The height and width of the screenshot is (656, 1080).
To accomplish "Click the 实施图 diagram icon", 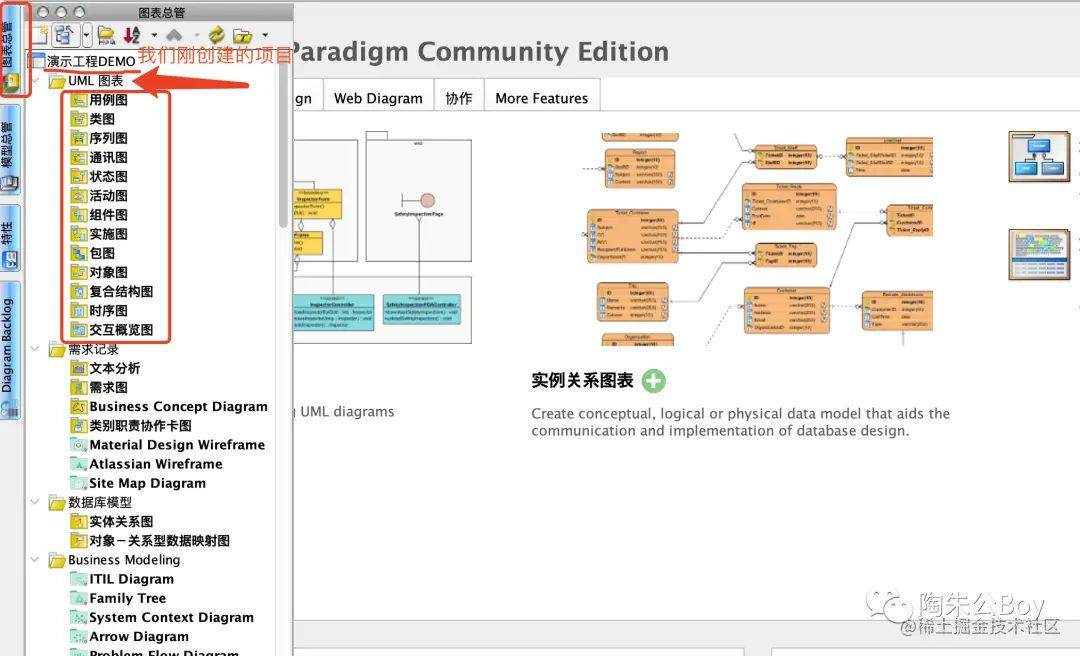I will point(79,234).
